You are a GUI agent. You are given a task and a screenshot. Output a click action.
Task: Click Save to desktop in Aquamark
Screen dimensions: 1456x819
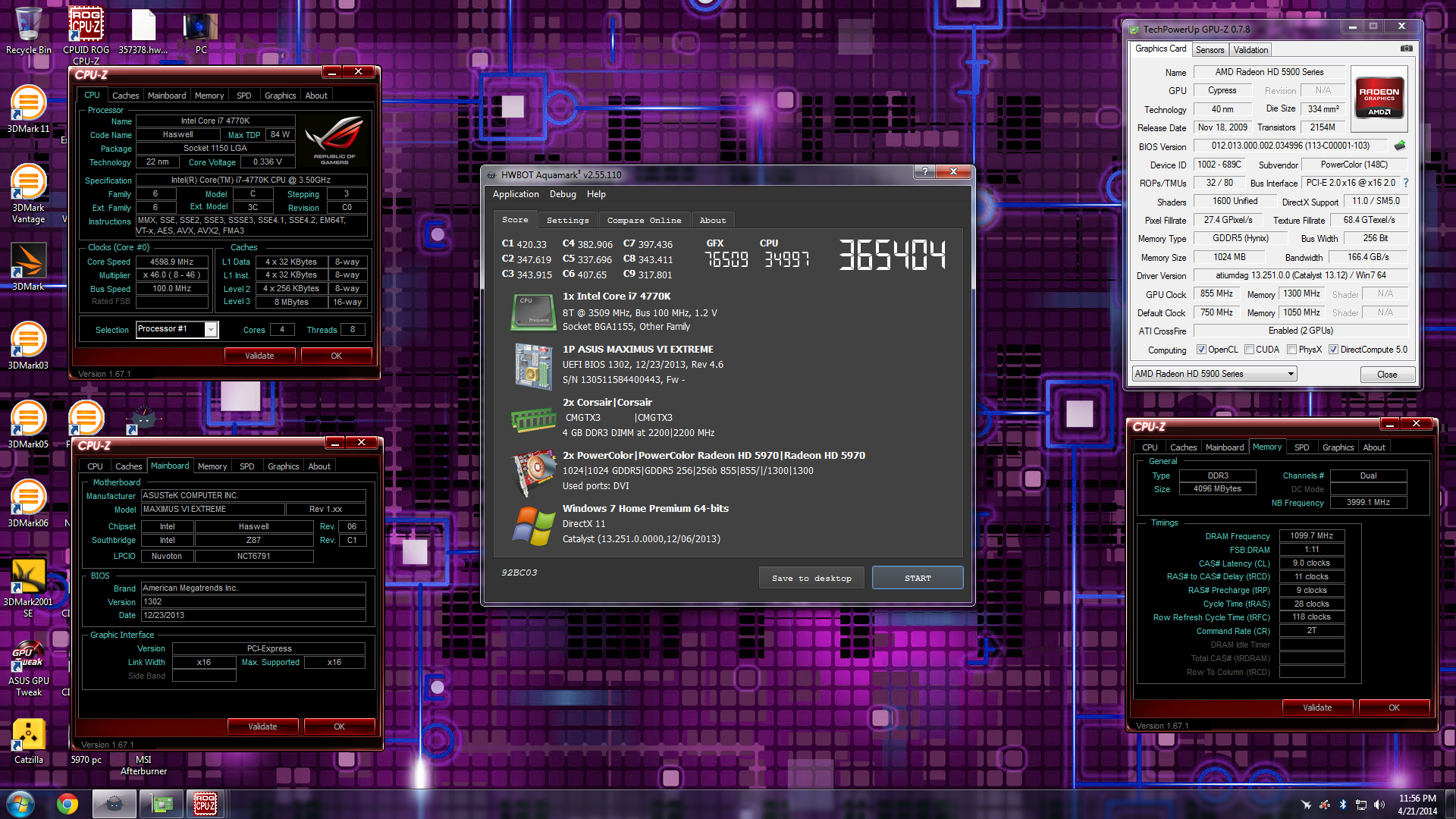(811, 578)
